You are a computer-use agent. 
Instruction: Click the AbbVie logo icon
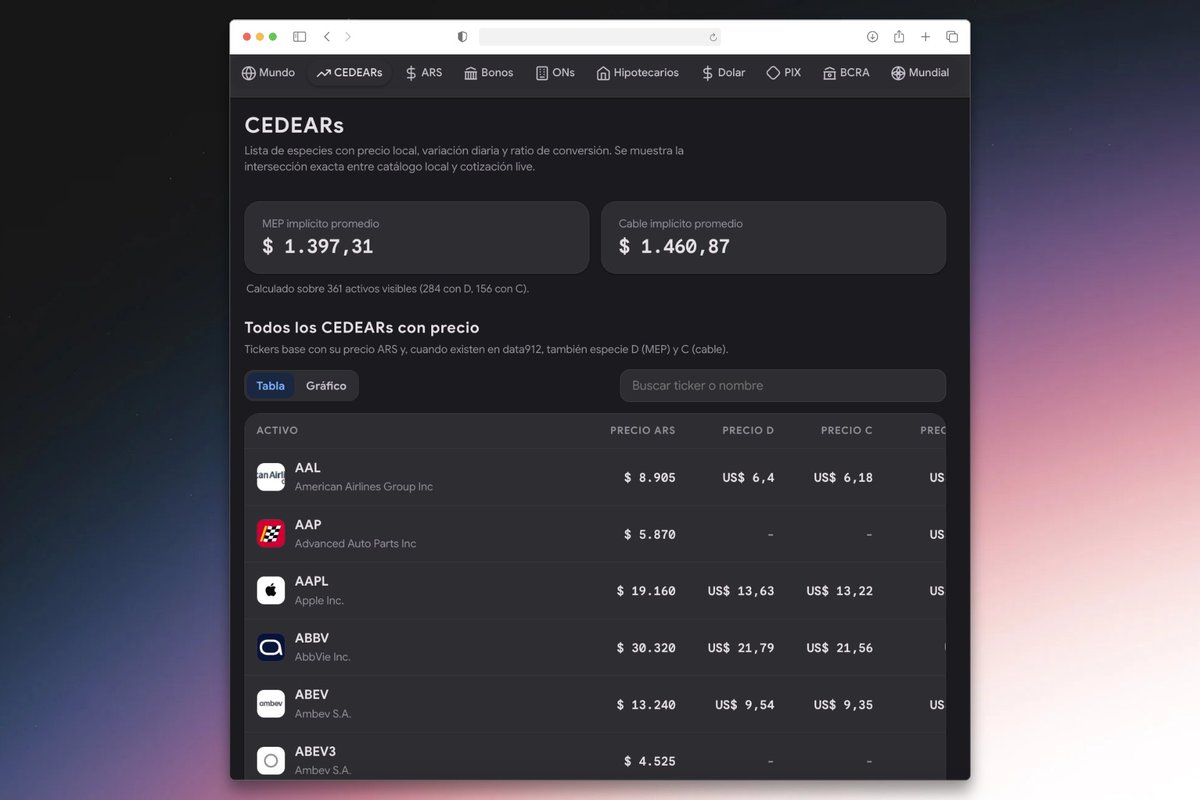pyautogui.click(x=271, y=647)
